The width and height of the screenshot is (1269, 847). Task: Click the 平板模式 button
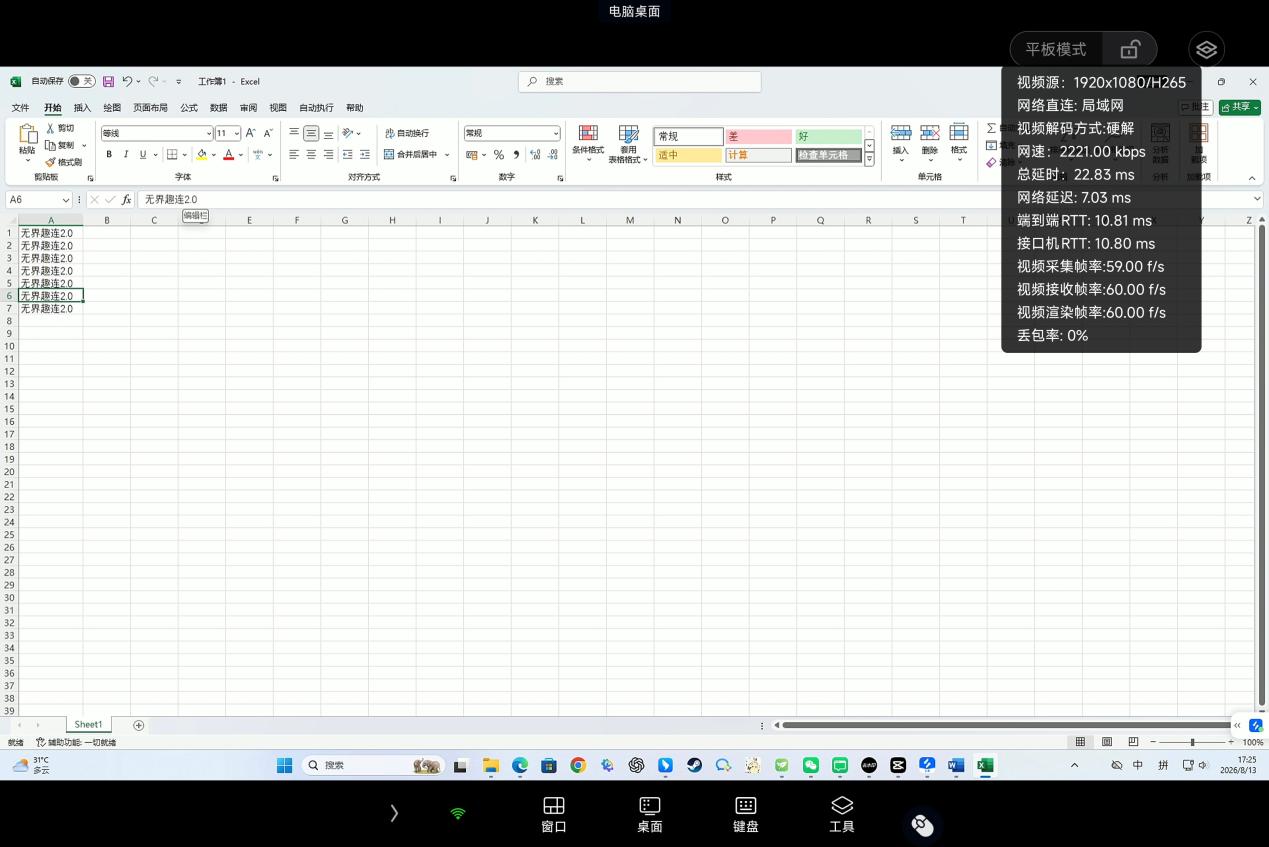coord(1056,49)
